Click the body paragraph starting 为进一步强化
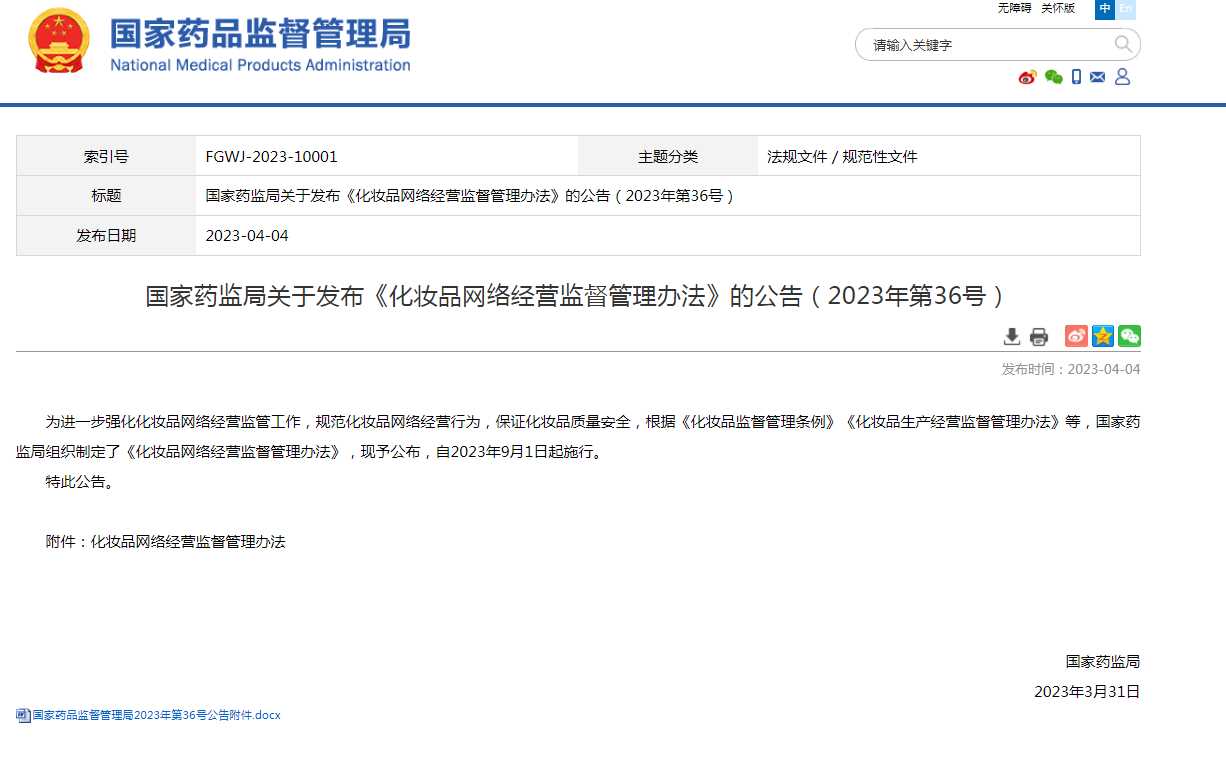The image size is (1226, 766). coord(578,436)
